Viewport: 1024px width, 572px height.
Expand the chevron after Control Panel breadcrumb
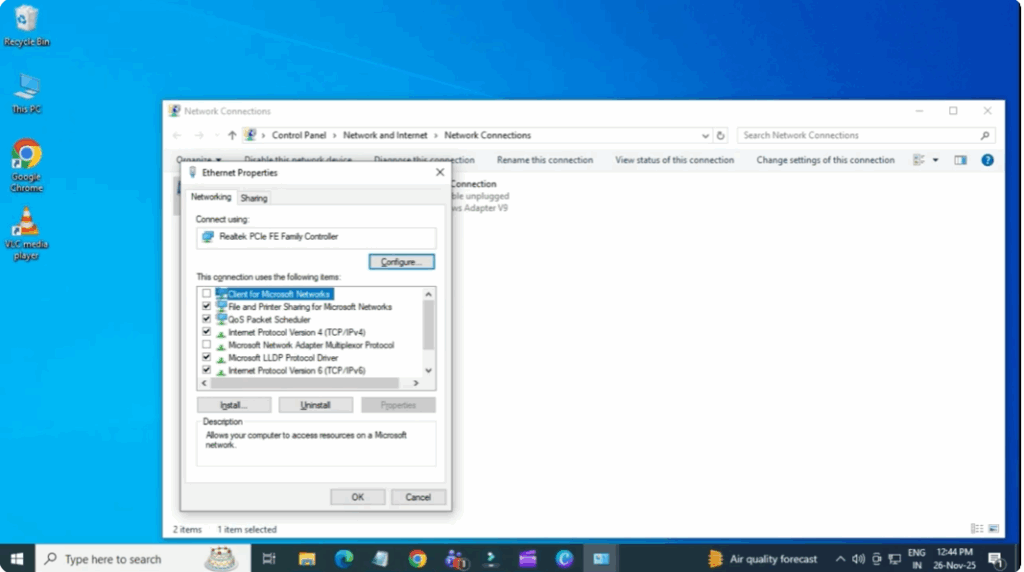pyautogui.click(x=334, y=135)
